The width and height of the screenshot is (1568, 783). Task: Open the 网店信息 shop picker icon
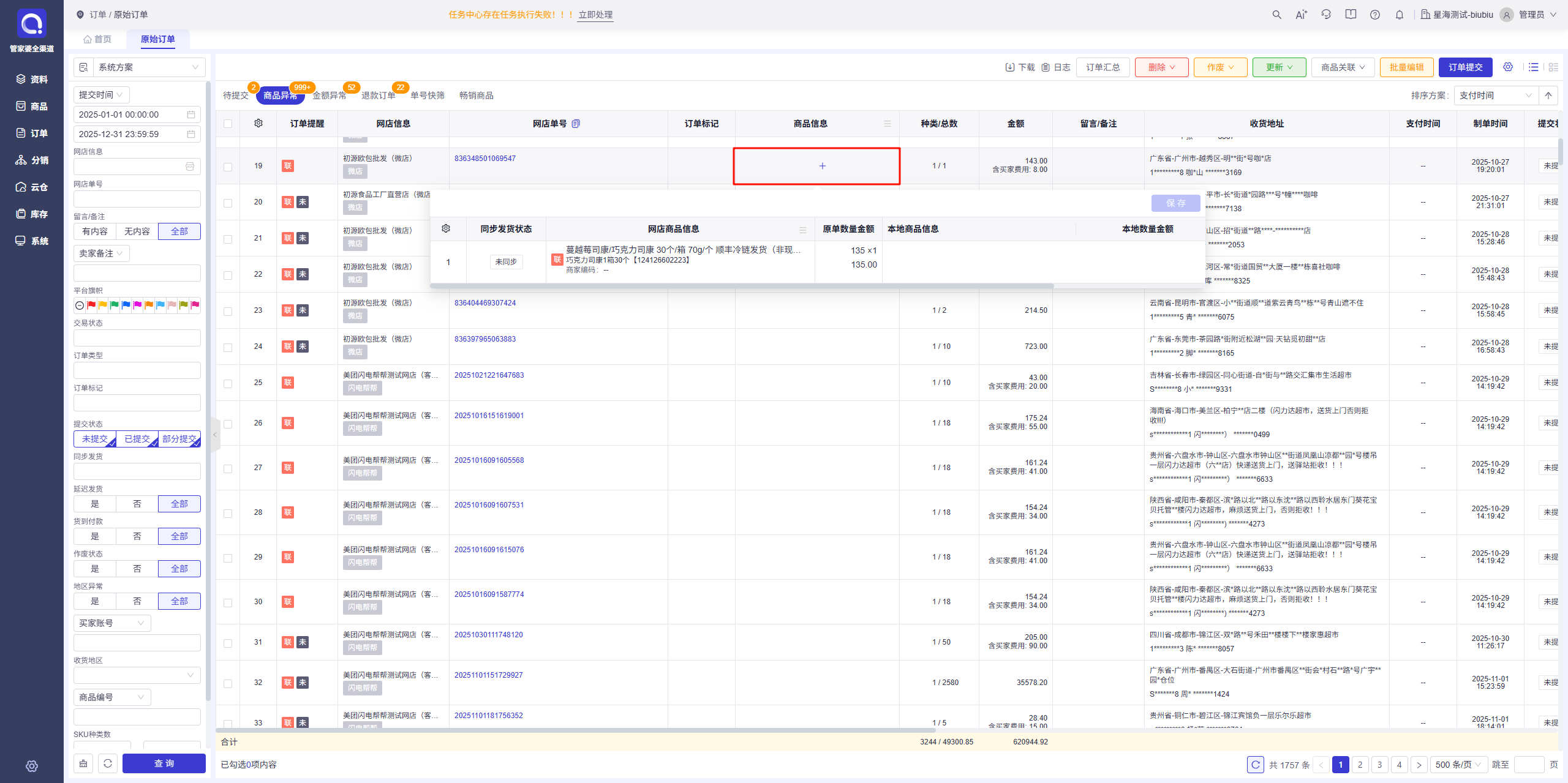(190, 167)
